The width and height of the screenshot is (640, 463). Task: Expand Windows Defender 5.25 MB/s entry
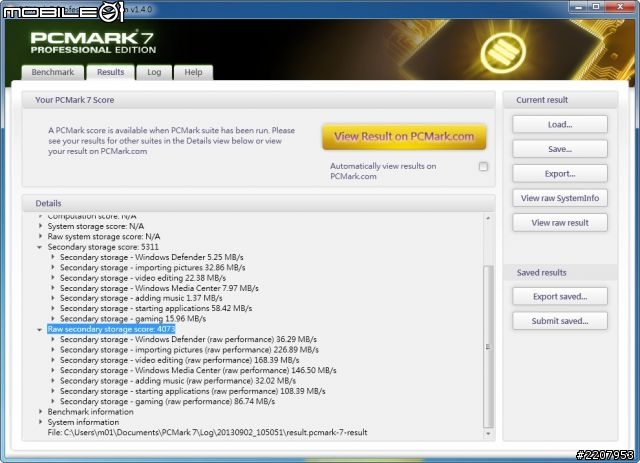[53, 257]
